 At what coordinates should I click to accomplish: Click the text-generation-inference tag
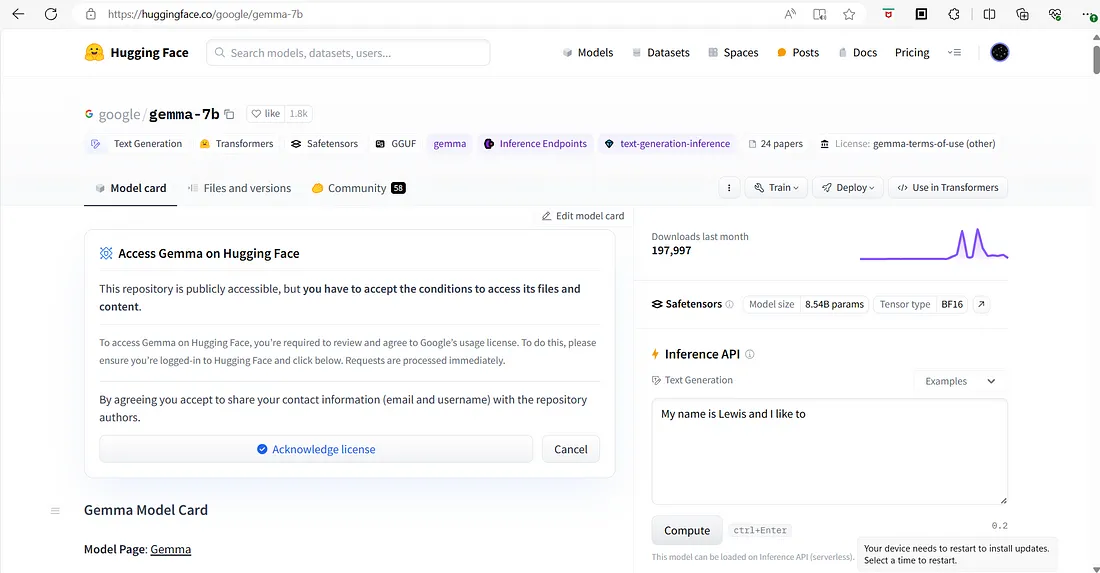pos(667,144)
